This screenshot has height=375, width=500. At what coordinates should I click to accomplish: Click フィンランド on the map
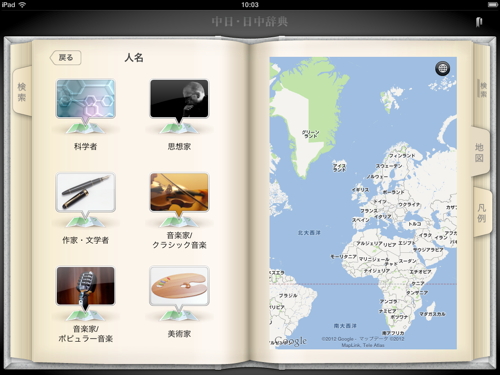402,155
